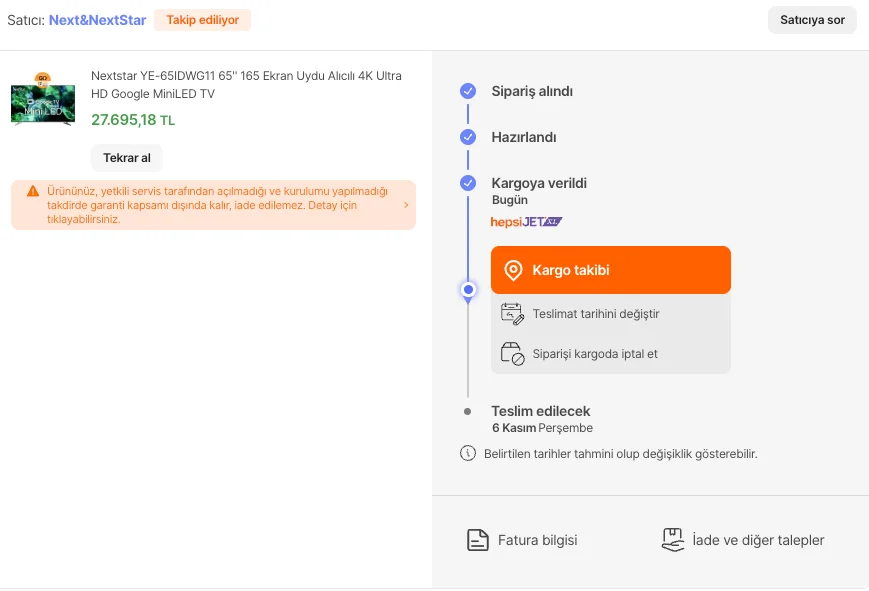
Task: Click the Sipariş alındı checkmark step
Action: pyautogui.click(x=468, y=91)
